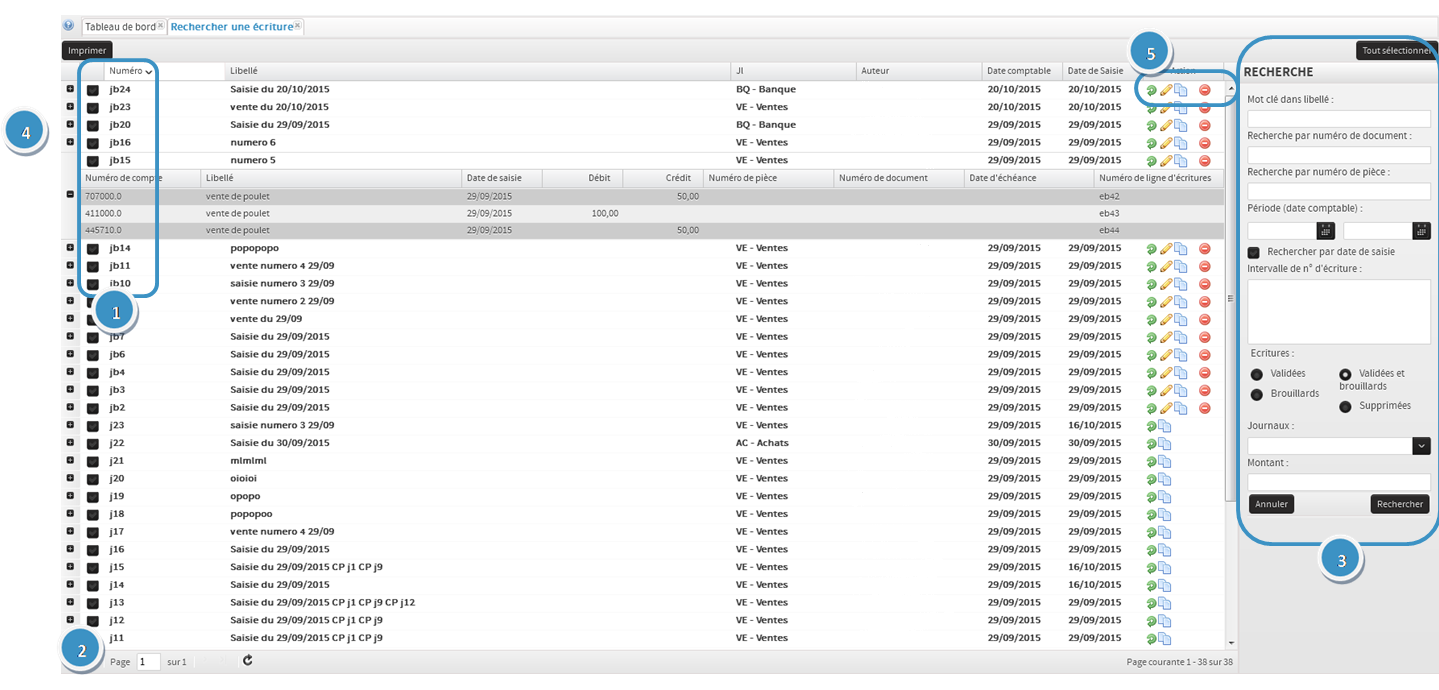
Task: Click inside the Montant input field
Action: coord(1337,482)
